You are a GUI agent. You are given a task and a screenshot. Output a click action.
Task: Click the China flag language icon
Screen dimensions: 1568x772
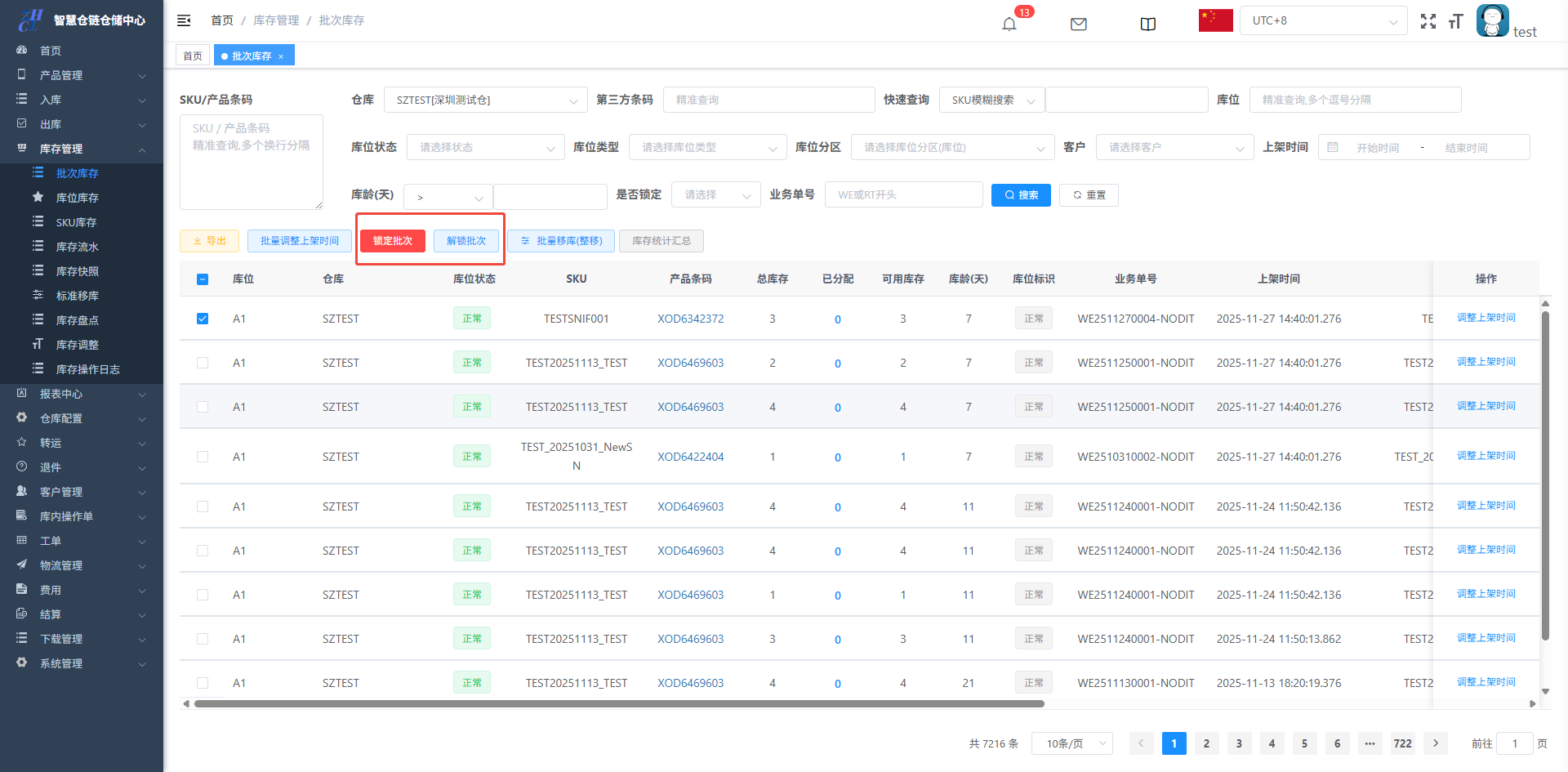click(x=1215, y=20)
